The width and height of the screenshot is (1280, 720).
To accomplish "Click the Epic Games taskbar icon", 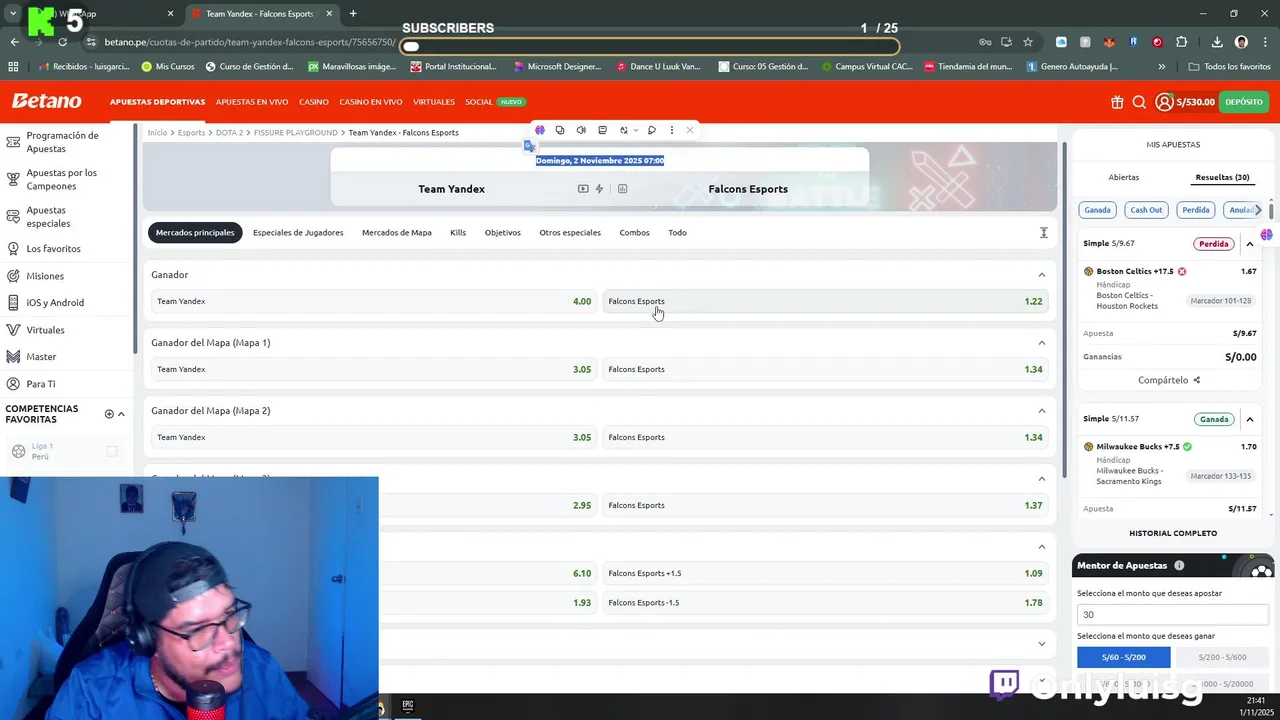I will tap(408, 705).
